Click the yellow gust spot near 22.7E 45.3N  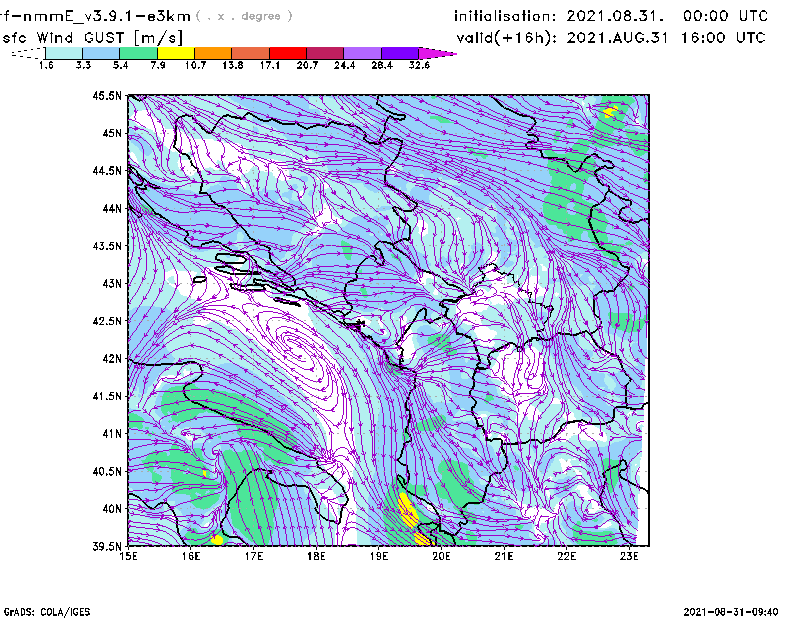(610, 111)
